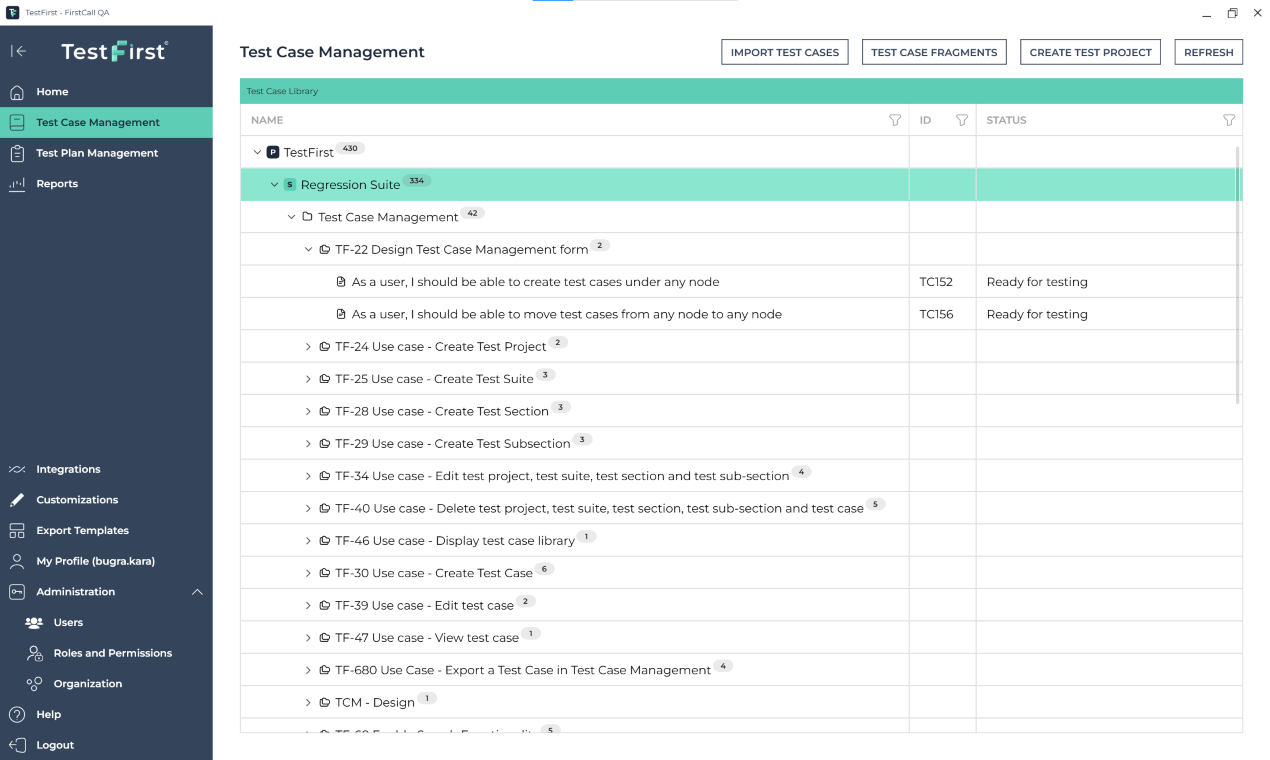Click the Integrations icon
The height and width of the screenshot is (760, 1270).
17,469
